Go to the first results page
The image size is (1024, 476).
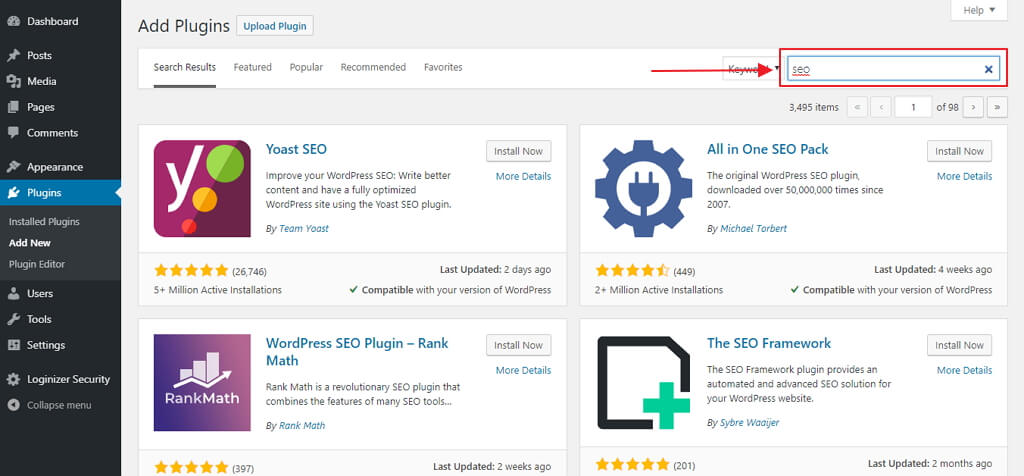point(857,107)
